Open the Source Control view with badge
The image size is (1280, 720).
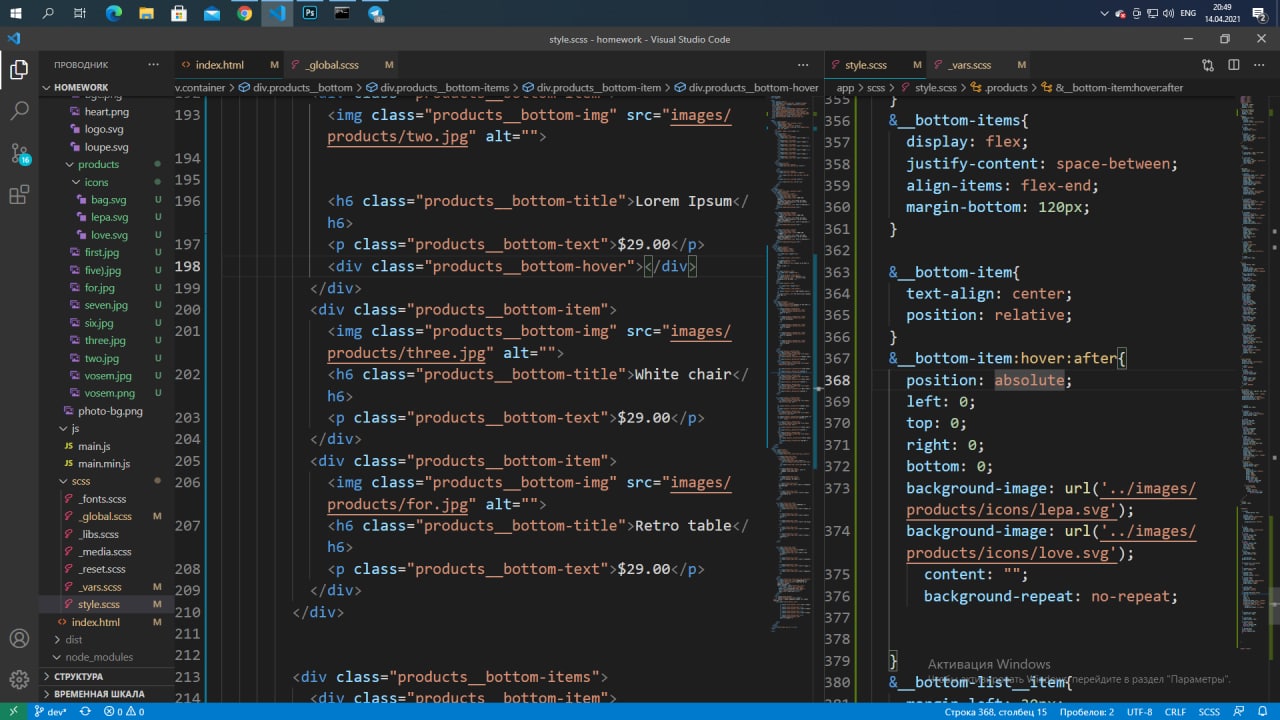19,153
